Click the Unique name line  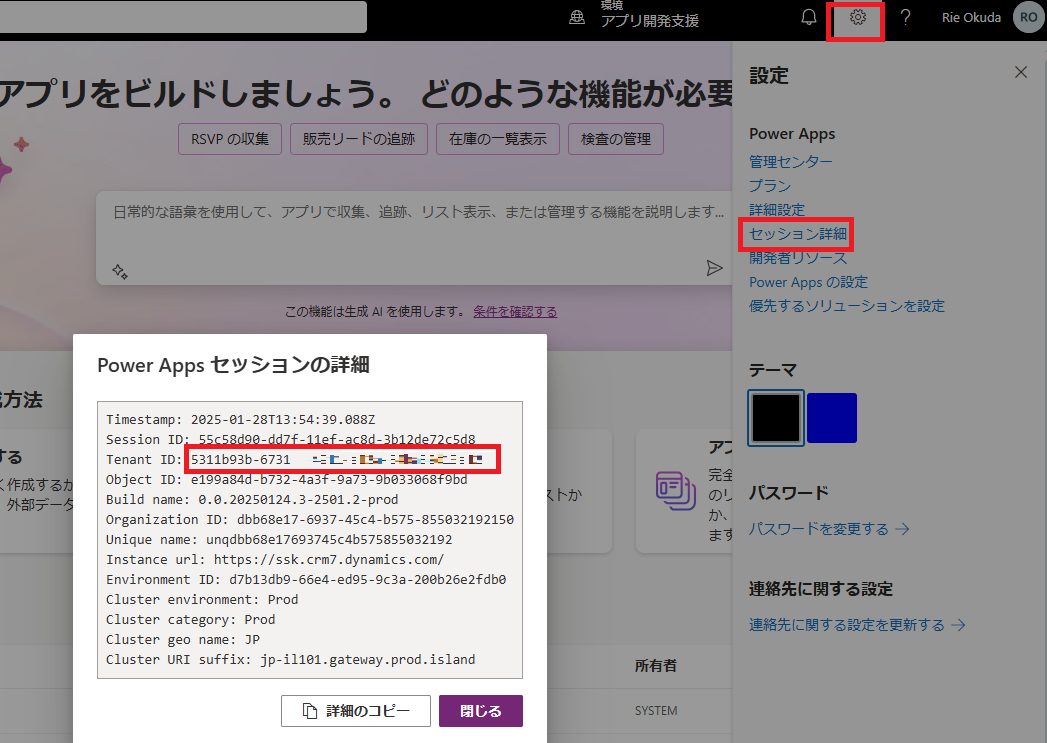point(279,540)
